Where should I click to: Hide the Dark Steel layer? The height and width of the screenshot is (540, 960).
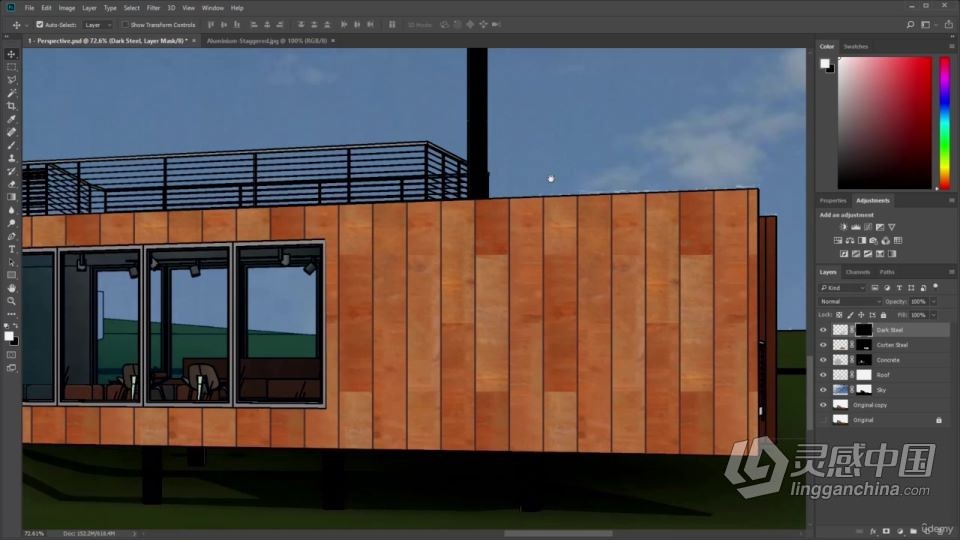(x=823, y=330)
